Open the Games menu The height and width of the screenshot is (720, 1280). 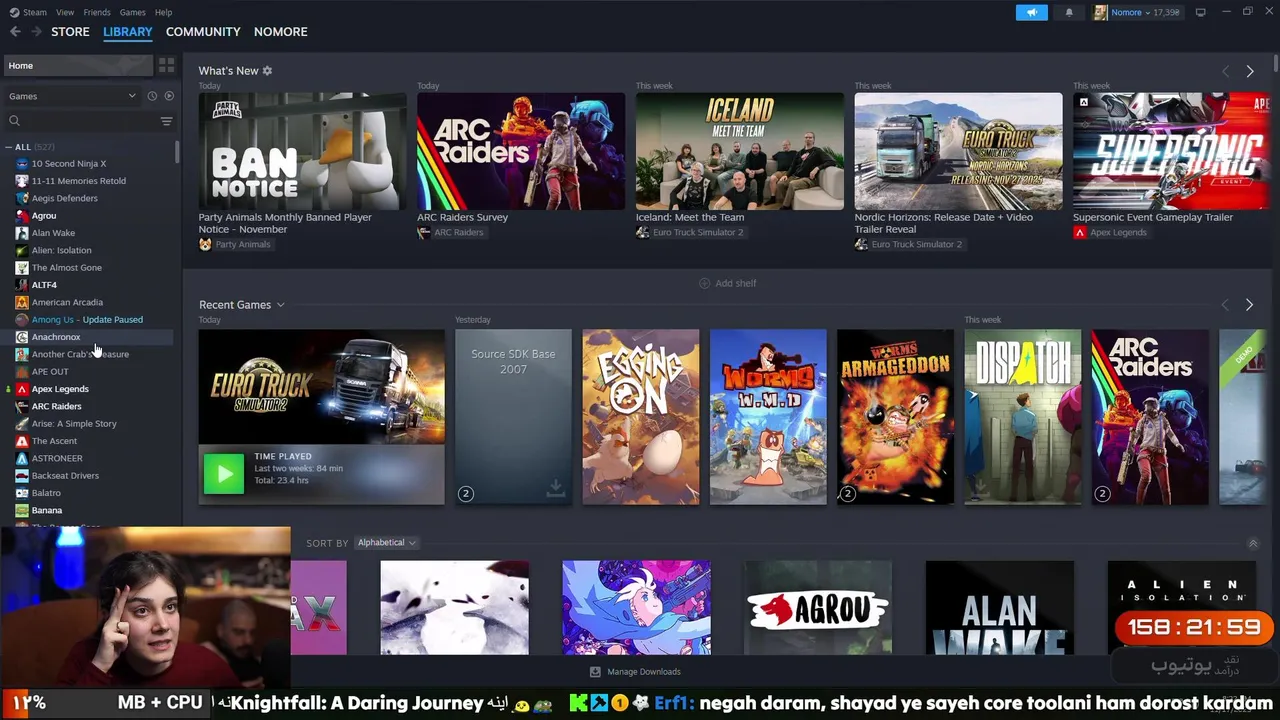click(132, 12)
